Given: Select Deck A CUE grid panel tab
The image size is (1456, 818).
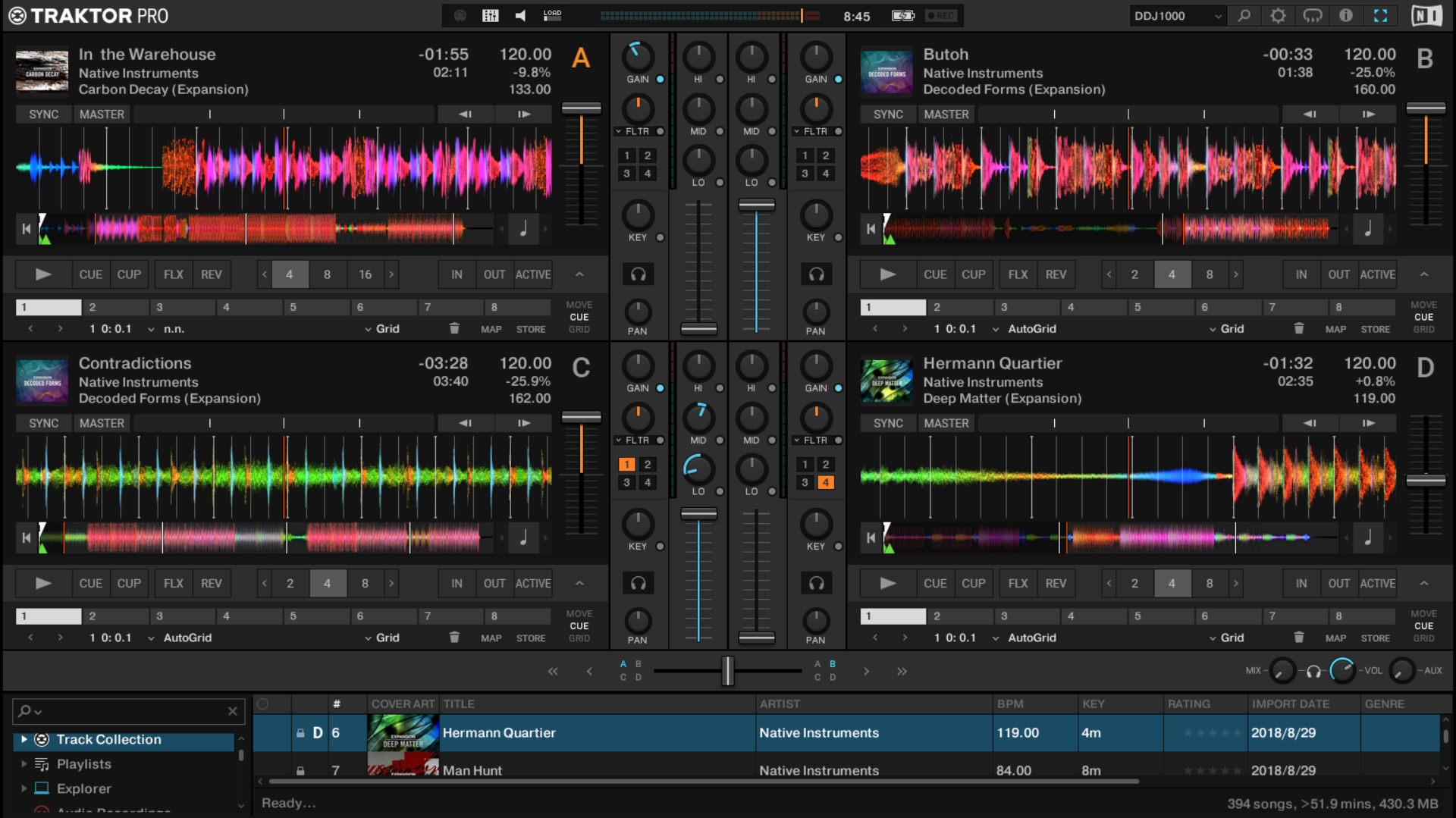Looking at the screenshot, I should [x=579, y=317].
